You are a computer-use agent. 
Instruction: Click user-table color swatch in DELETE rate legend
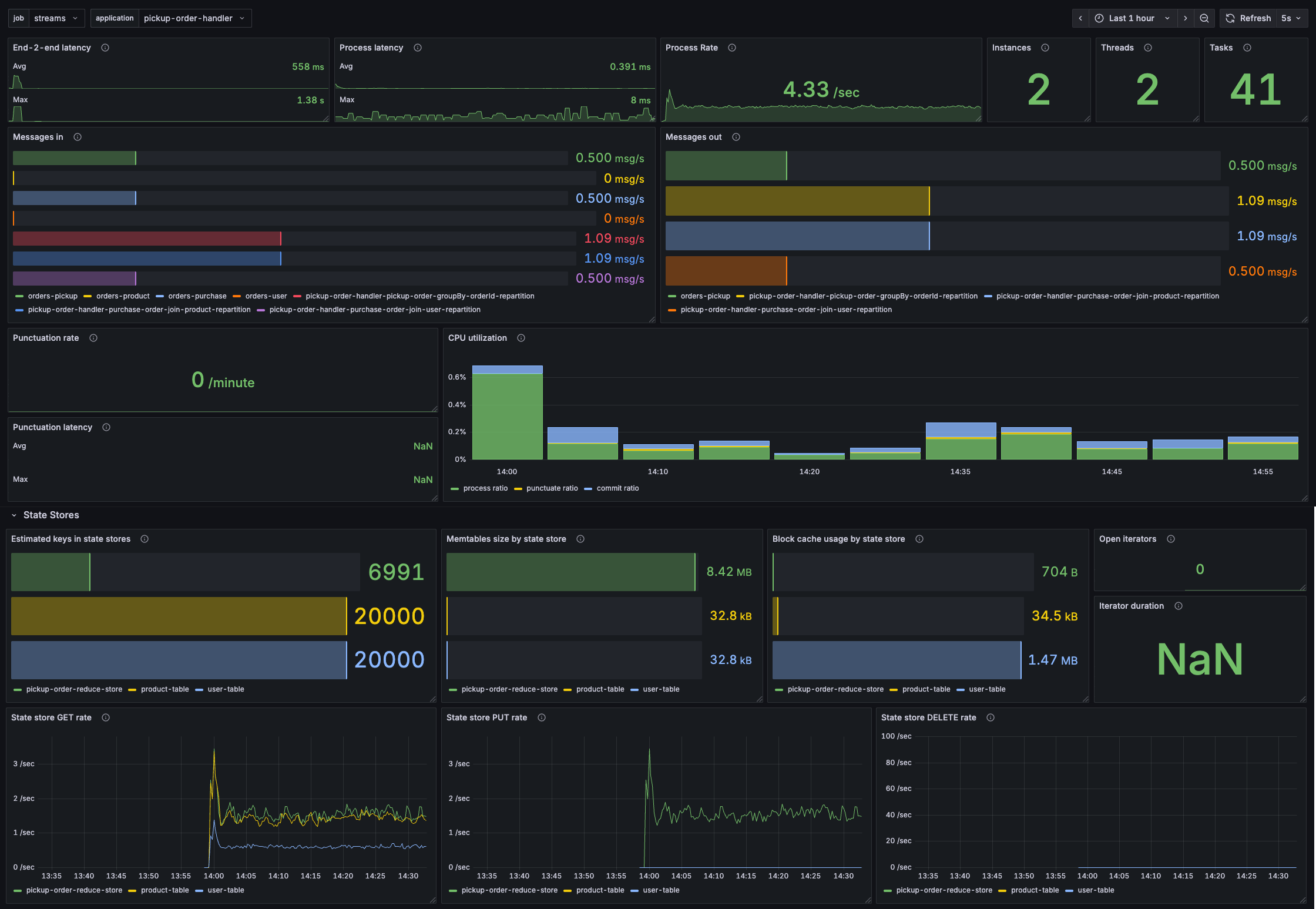[1069, 891]
